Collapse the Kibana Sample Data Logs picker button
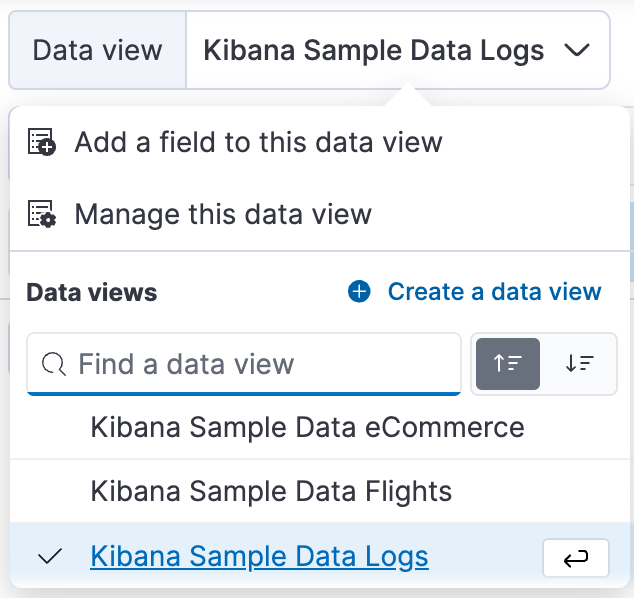The width and height of the screenshot is (634, 598). pos(373,50)
